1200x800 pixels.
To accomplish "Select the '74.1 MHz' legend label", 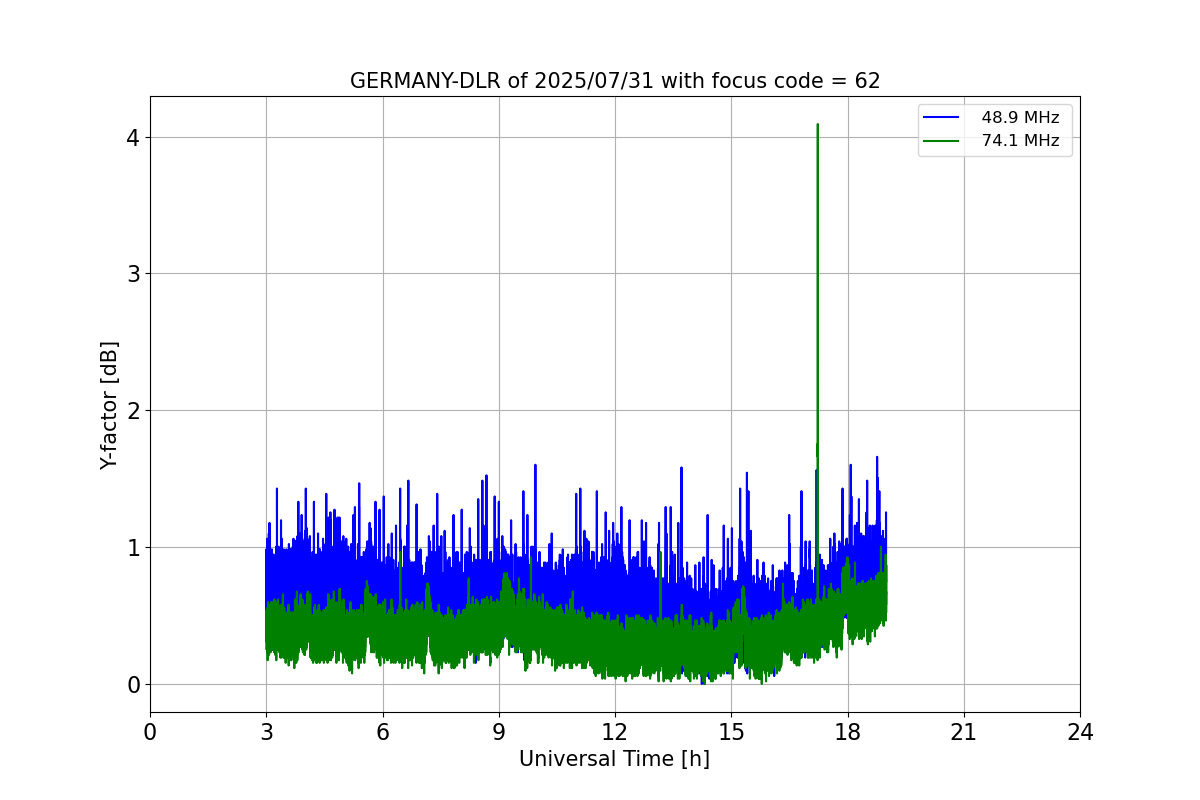I will coord(1020,141).
